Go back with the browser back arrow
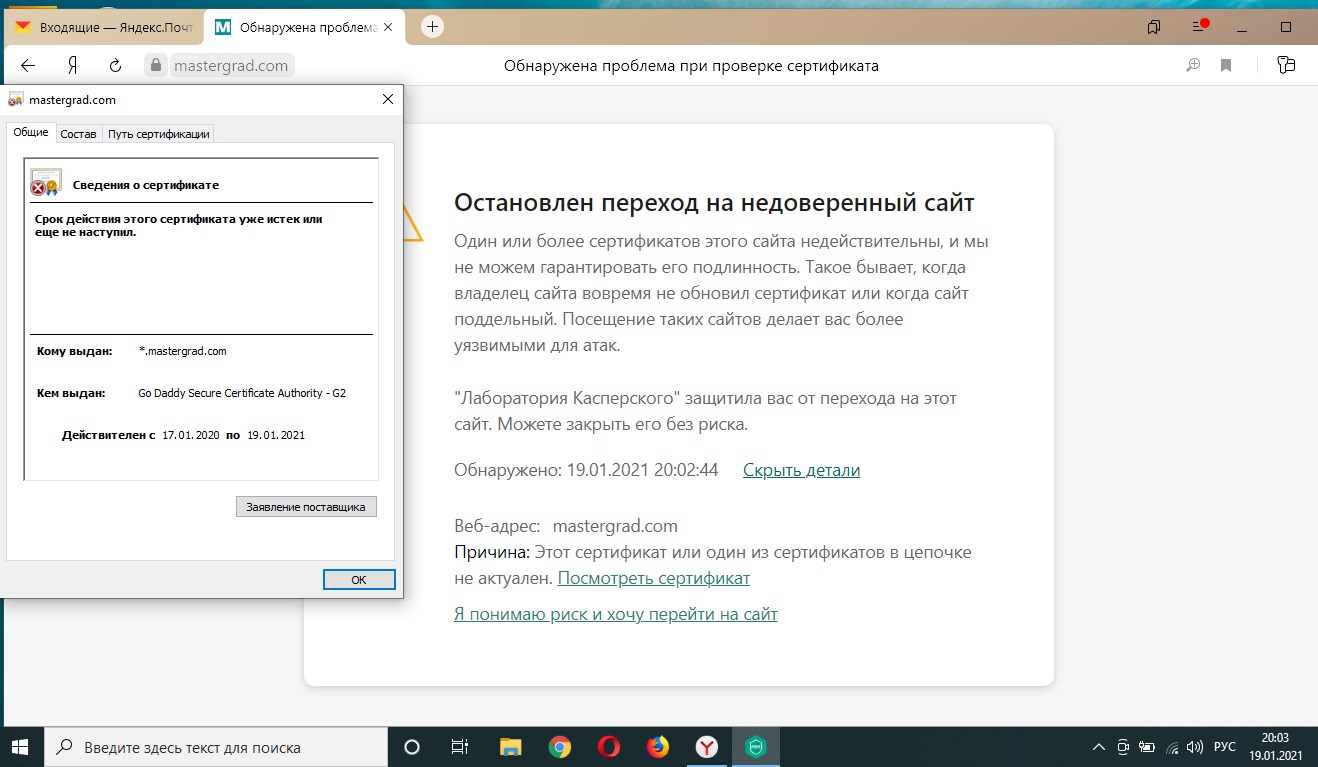The image size is (1318, 767). 28,66
